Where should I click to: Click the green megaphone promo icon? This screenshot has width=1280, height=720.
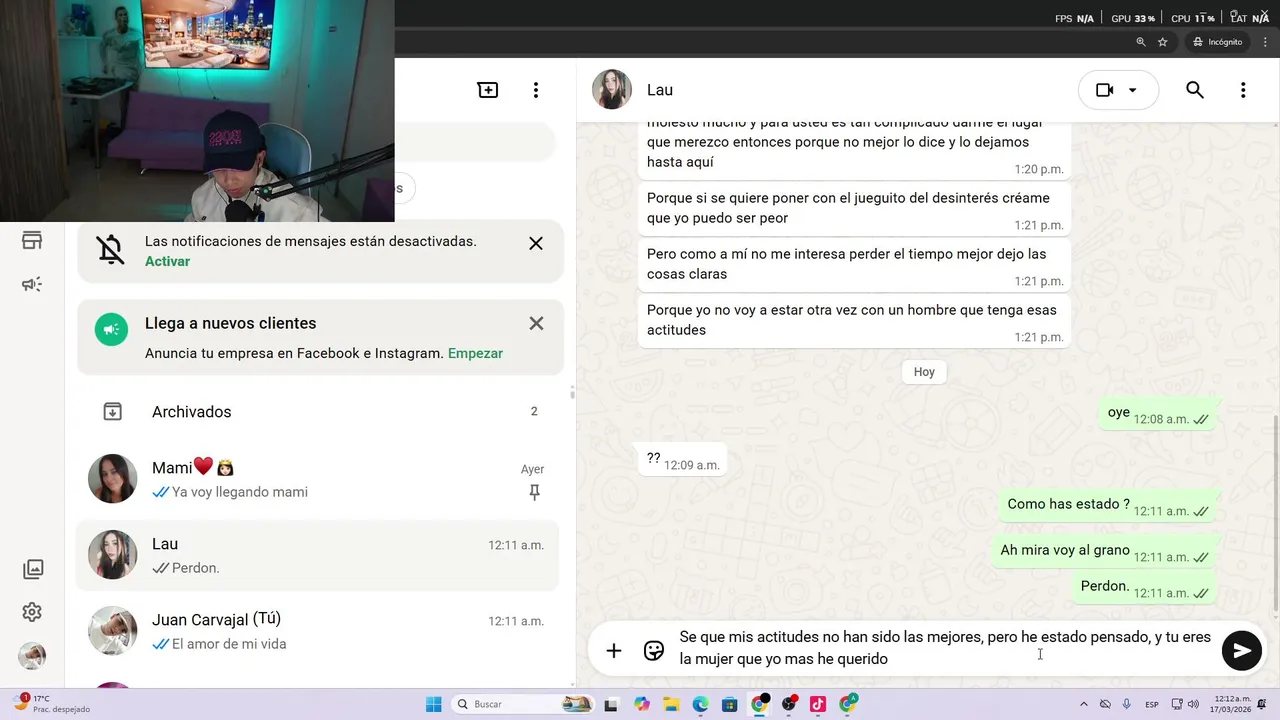[x=111, y=329]
